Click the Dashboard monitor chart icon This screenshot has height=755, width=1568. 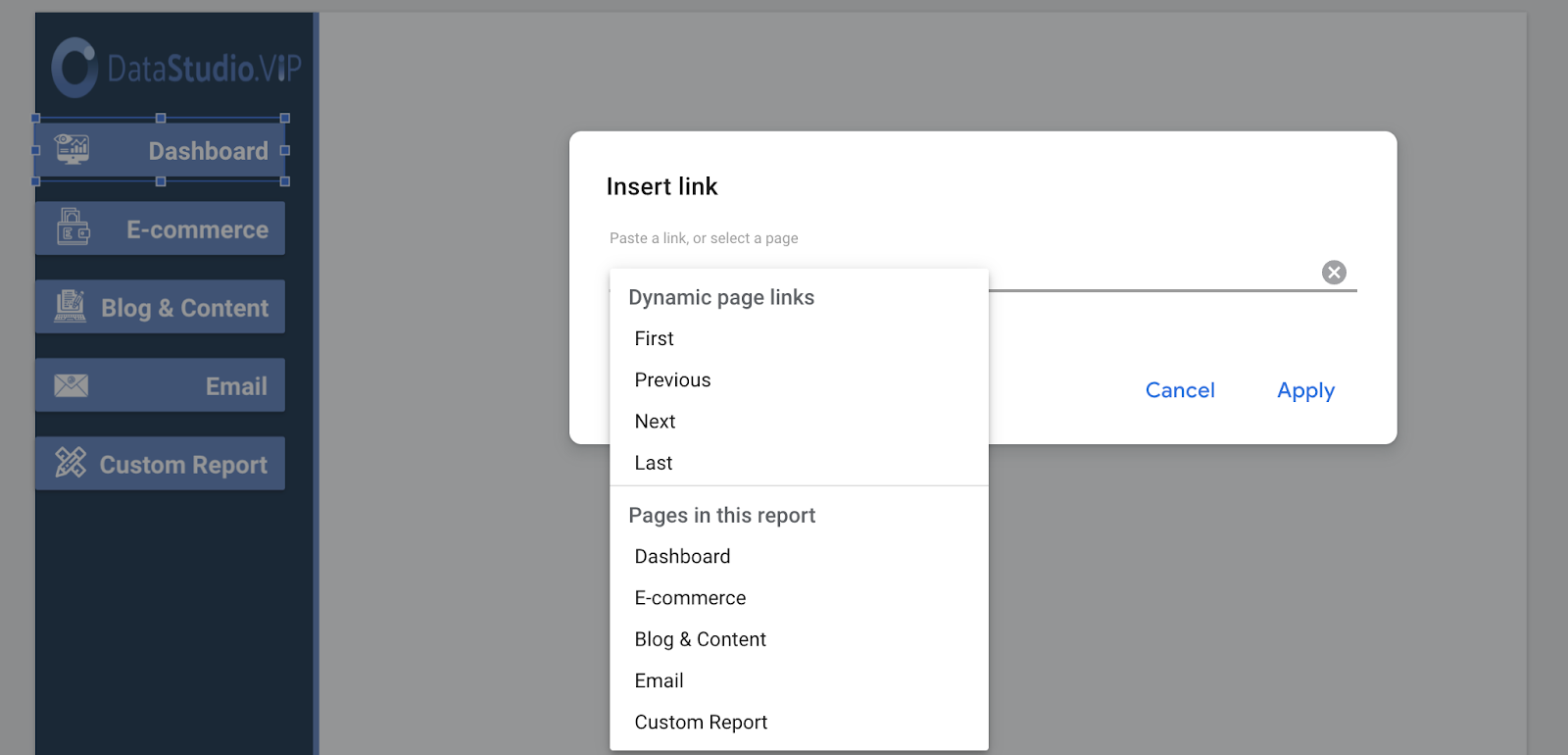coord(72,149)
